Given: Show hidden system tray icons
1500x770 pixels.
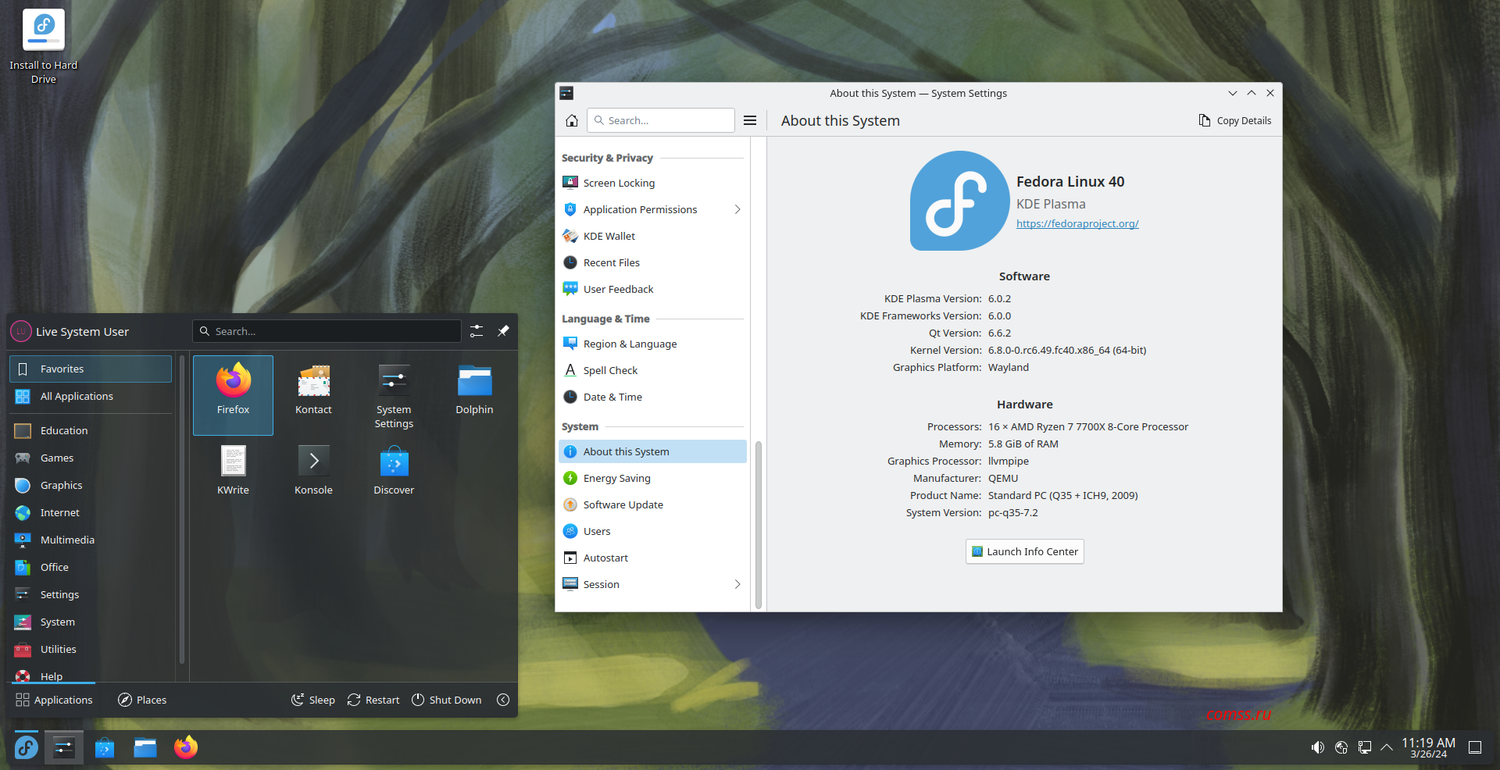Looking at the screenshot, I should [1386, 747].
